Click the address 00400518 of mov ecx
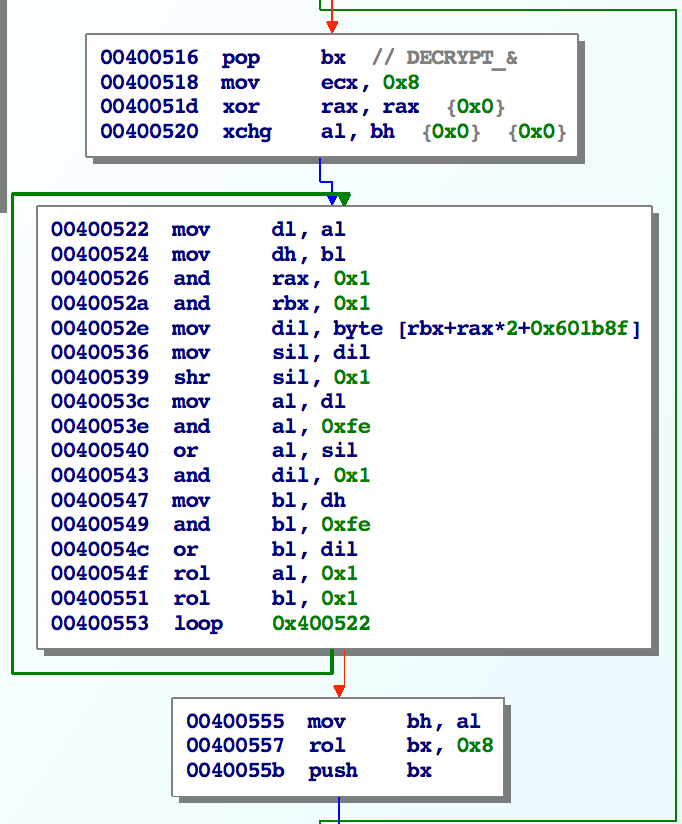Screen dimensions: 682x824 (x=149, y=83)
